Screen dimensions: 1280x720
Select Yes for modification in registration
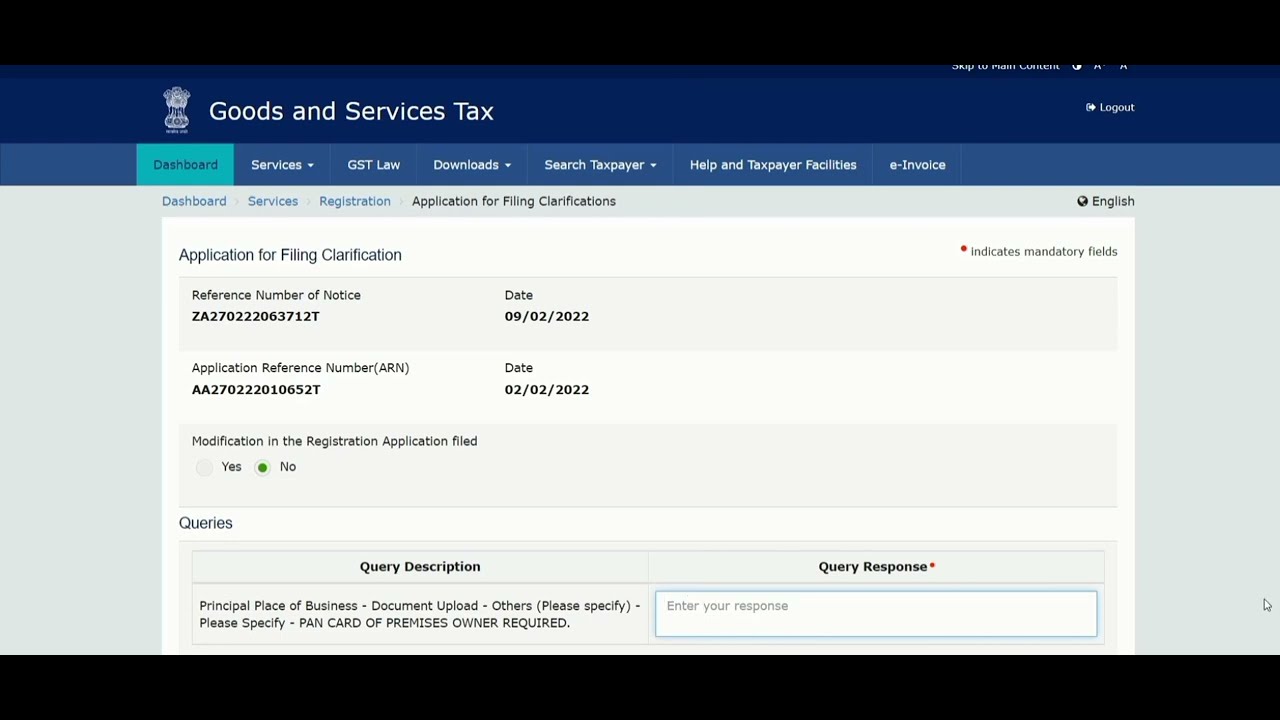tap(204, 467)
